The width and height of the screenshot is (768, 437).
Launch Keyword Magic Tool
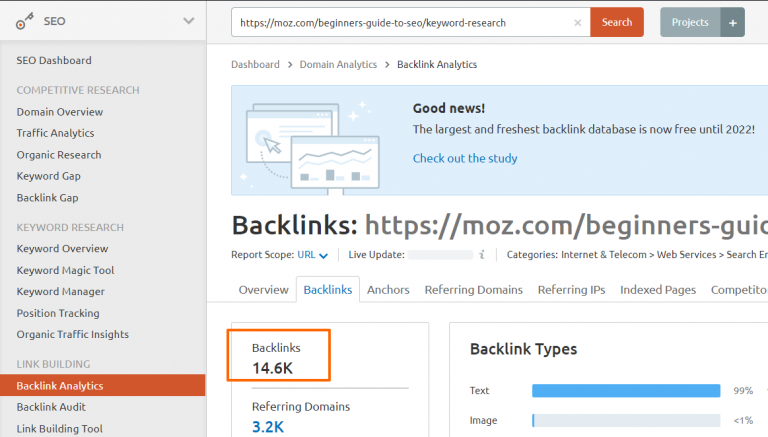65,270
